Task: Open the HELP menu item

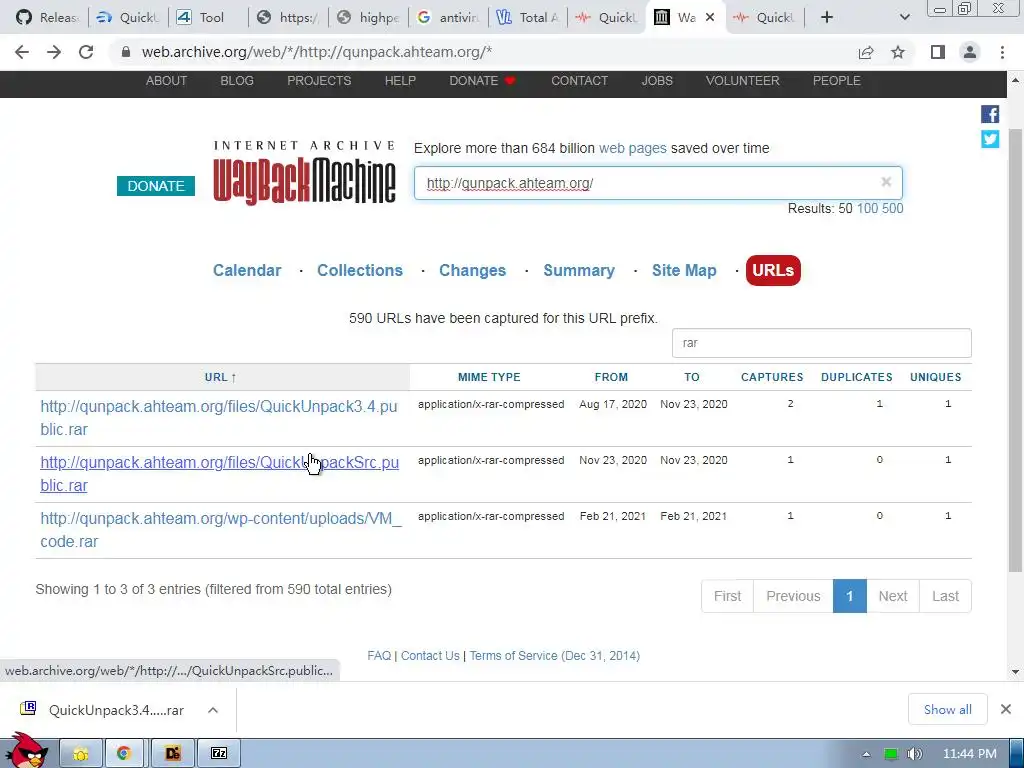Action: 400,81
